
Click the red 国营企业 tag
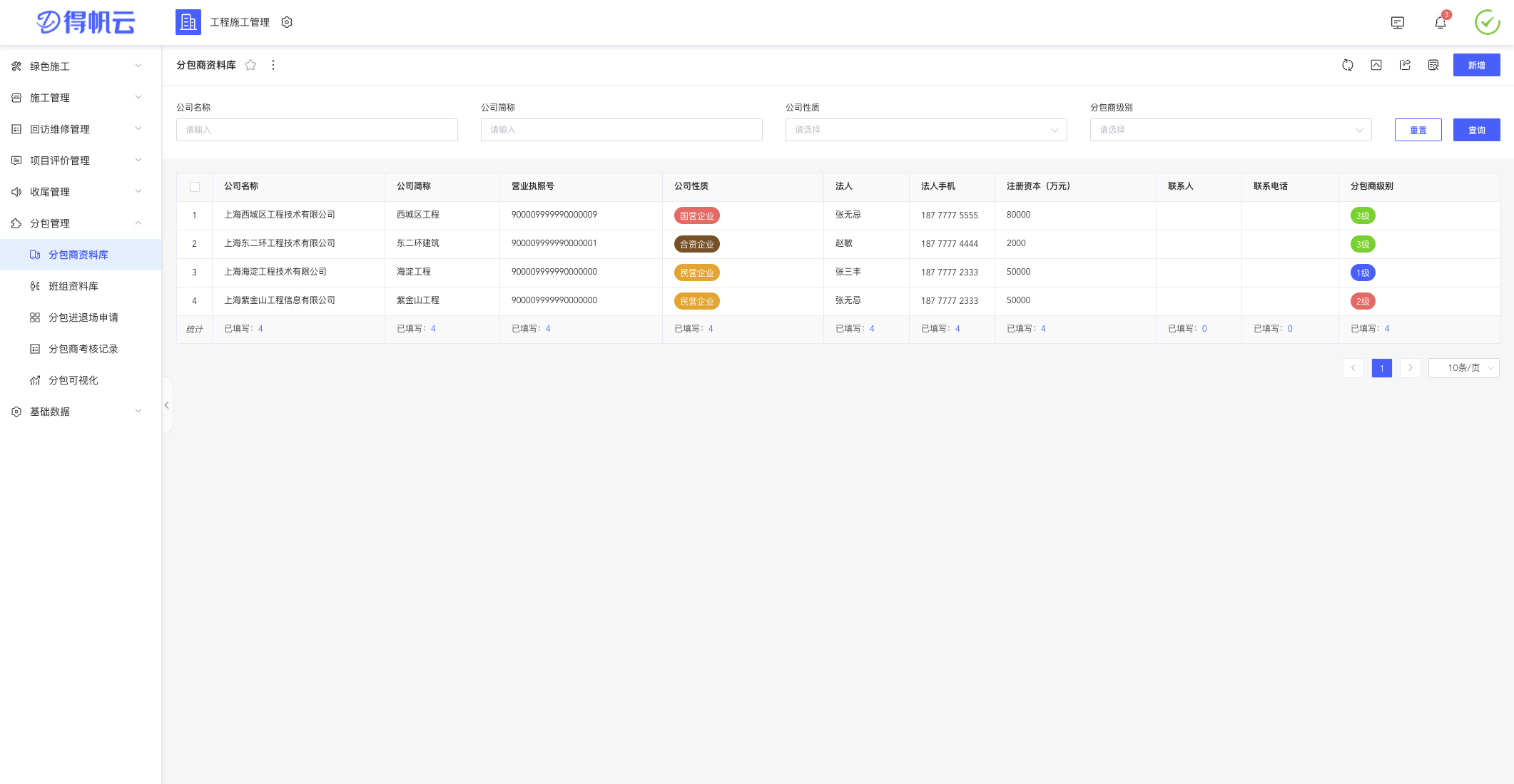[697, 215]
